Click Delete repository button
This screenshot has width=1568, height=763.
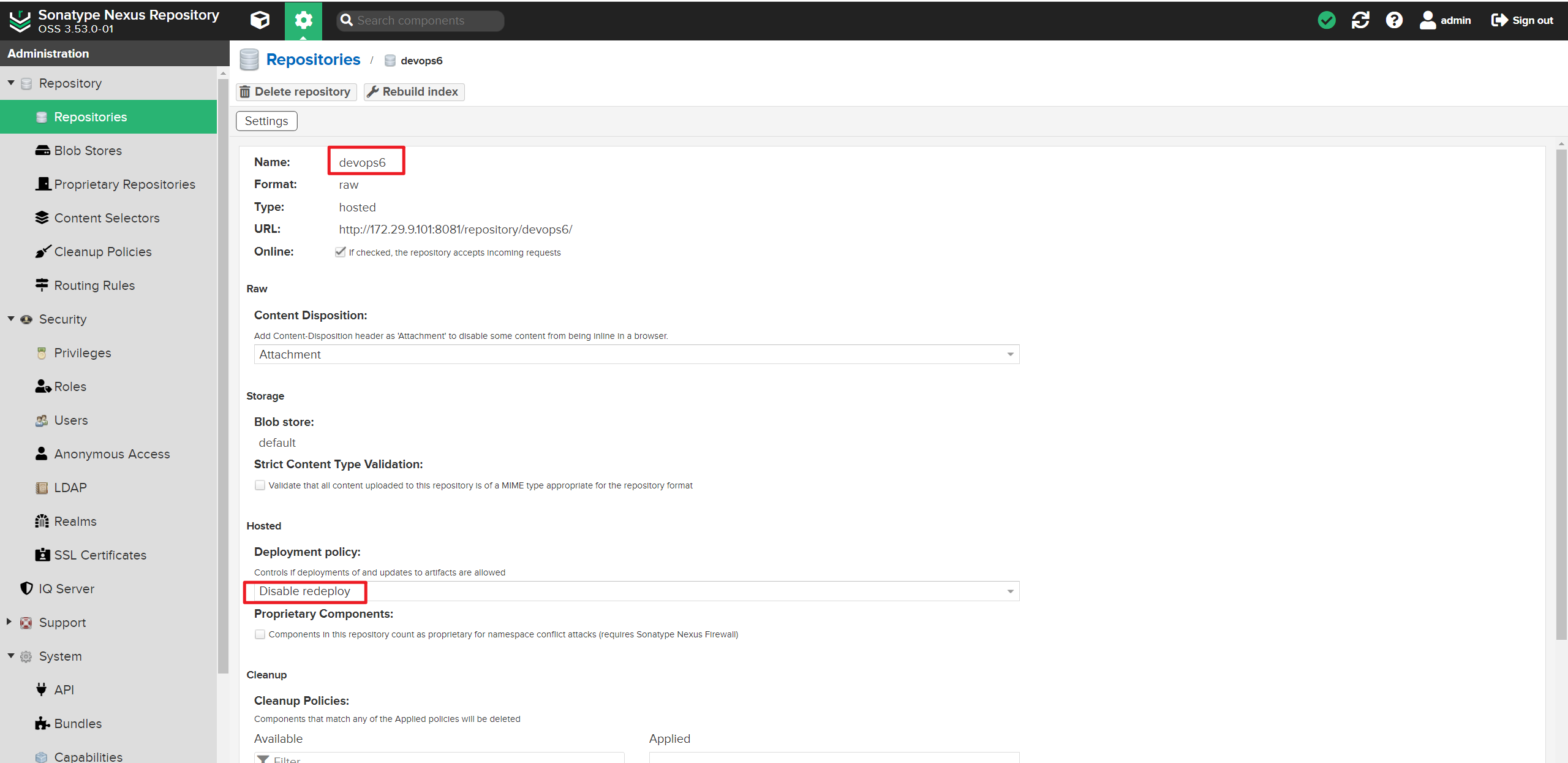pyautogui.click(x=296, y=92)
